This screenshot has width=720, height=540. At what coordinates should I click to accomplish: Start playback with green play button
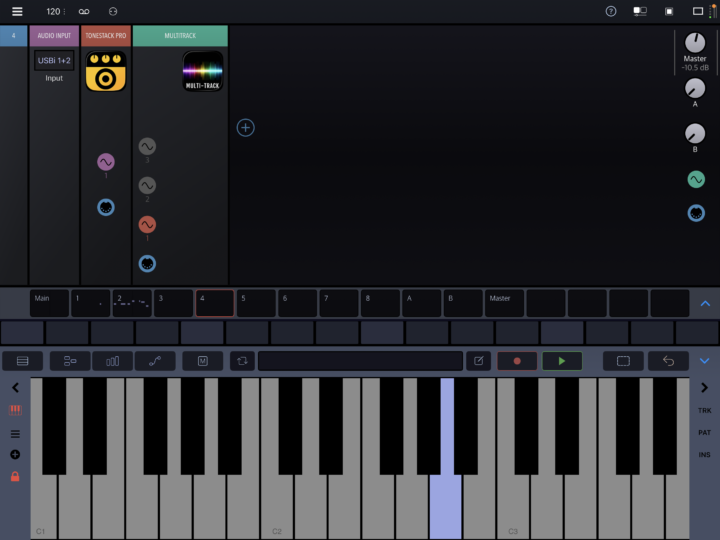tap(562, 361)
